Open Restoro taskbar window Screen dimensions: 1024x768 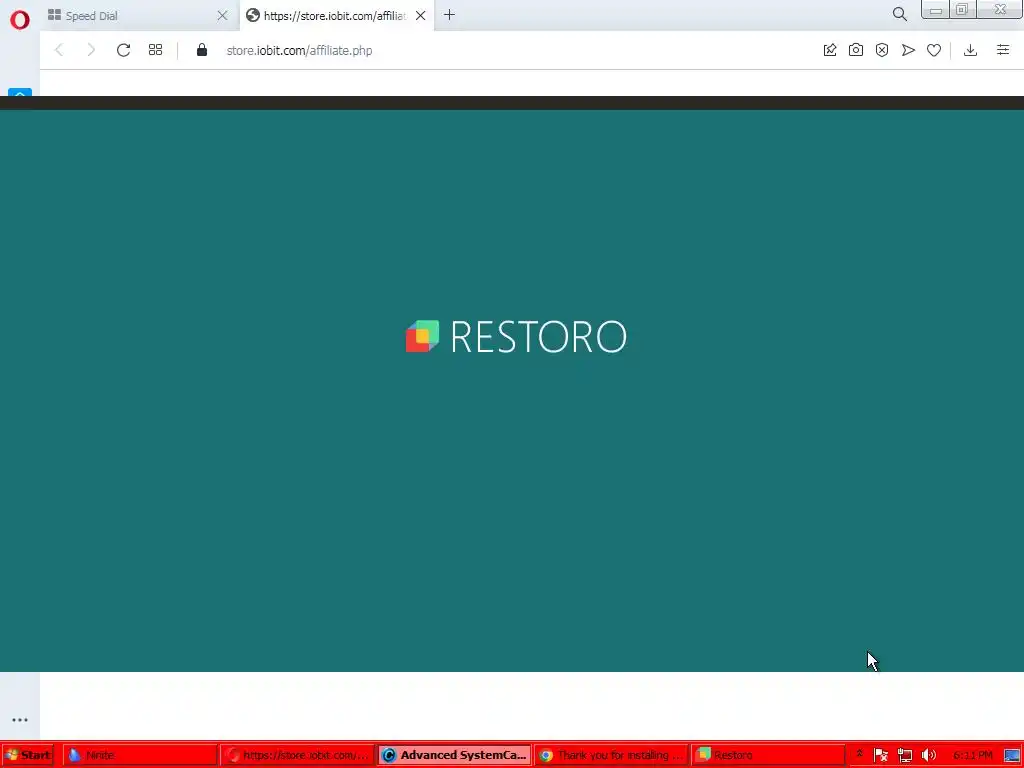pos(768,755)
